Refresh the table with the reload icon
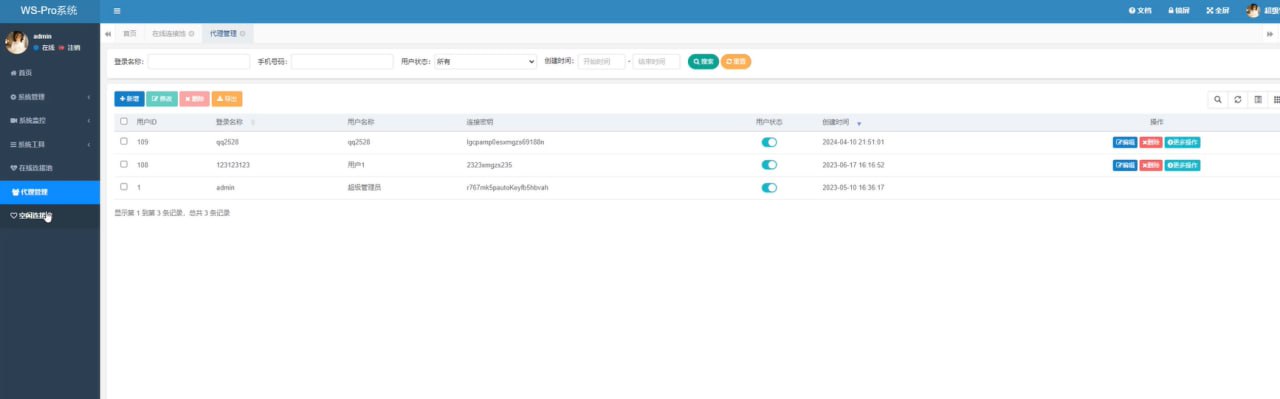The width and height of the screenshot is (1280, 399). [x=1237, y=99]
